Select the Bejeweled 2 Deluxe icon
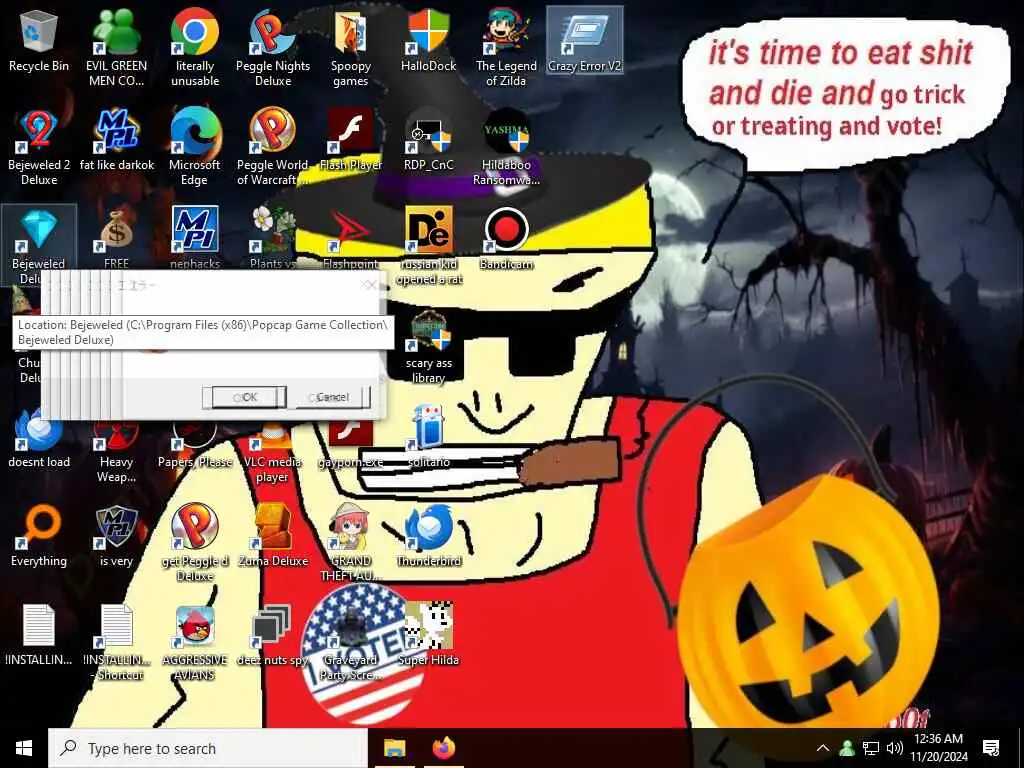The width and height of the screenshot is (1024, 768). [x=39, y=147]
